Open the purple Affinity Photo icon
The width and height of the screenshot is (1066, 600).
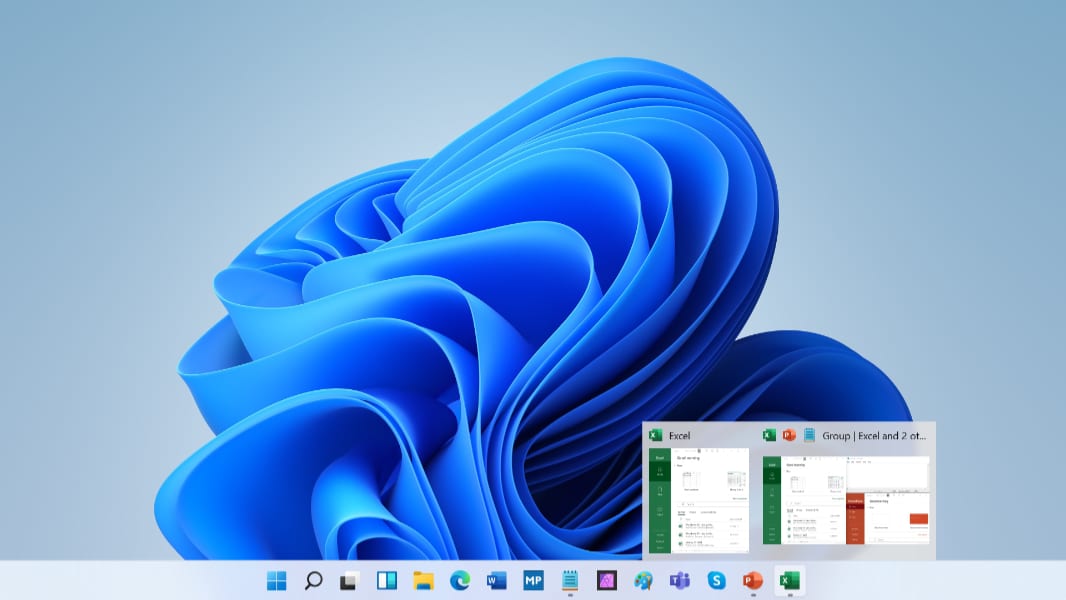(x=606, y=580)
